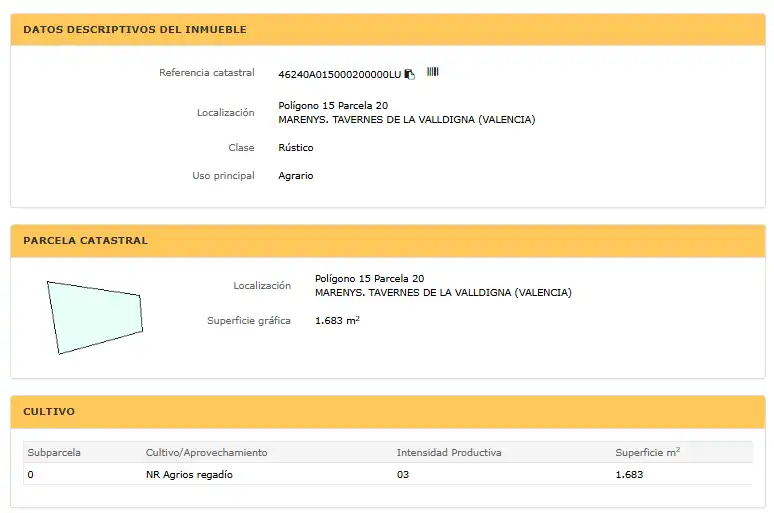Click the Rústico class value

pos(296,148)
